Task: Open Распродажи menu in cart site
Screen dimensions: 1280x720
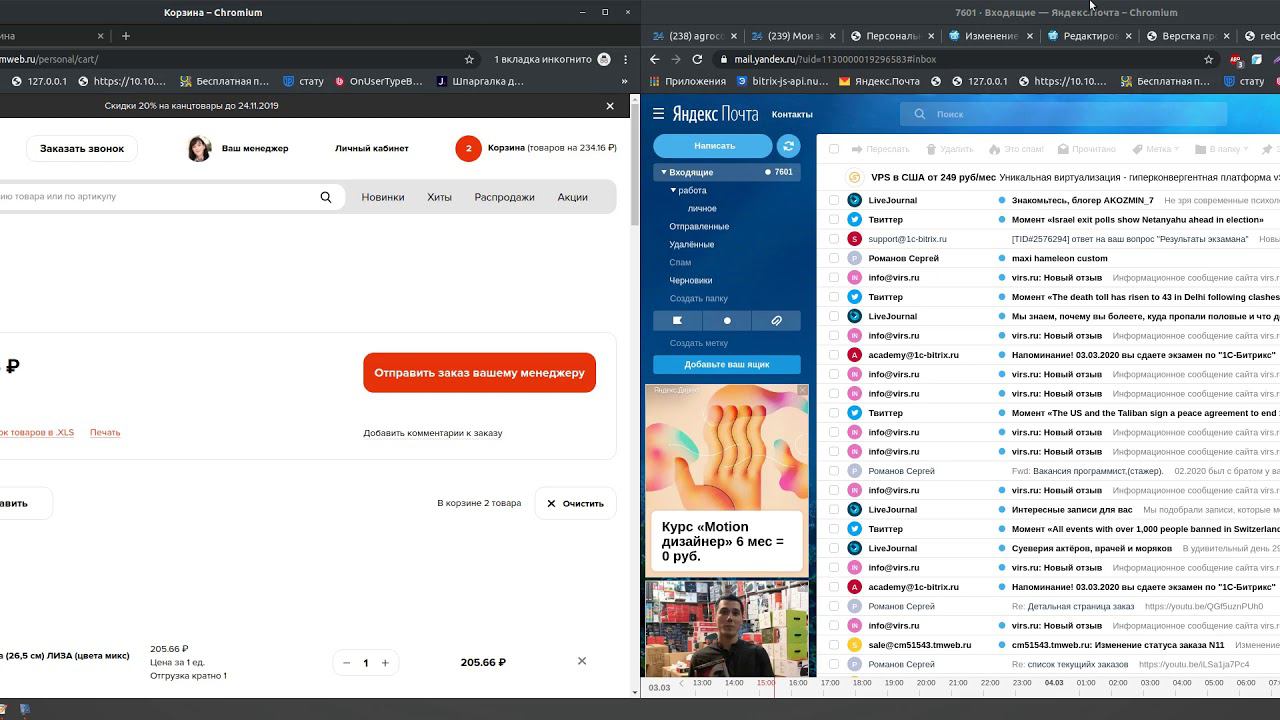Action: pyautogui.click(x=504, y=197)
